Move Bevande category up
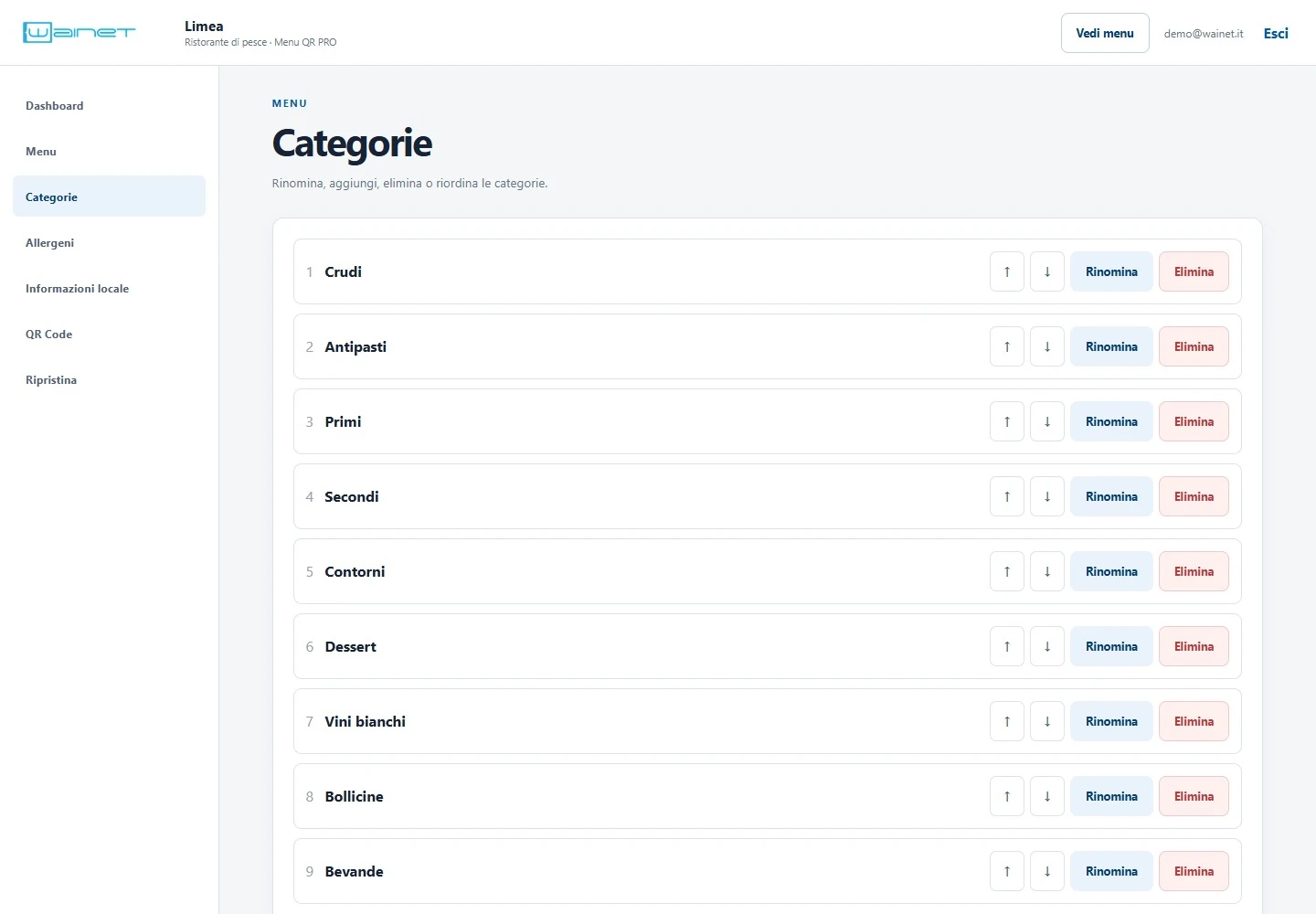 click(1007, 871)
